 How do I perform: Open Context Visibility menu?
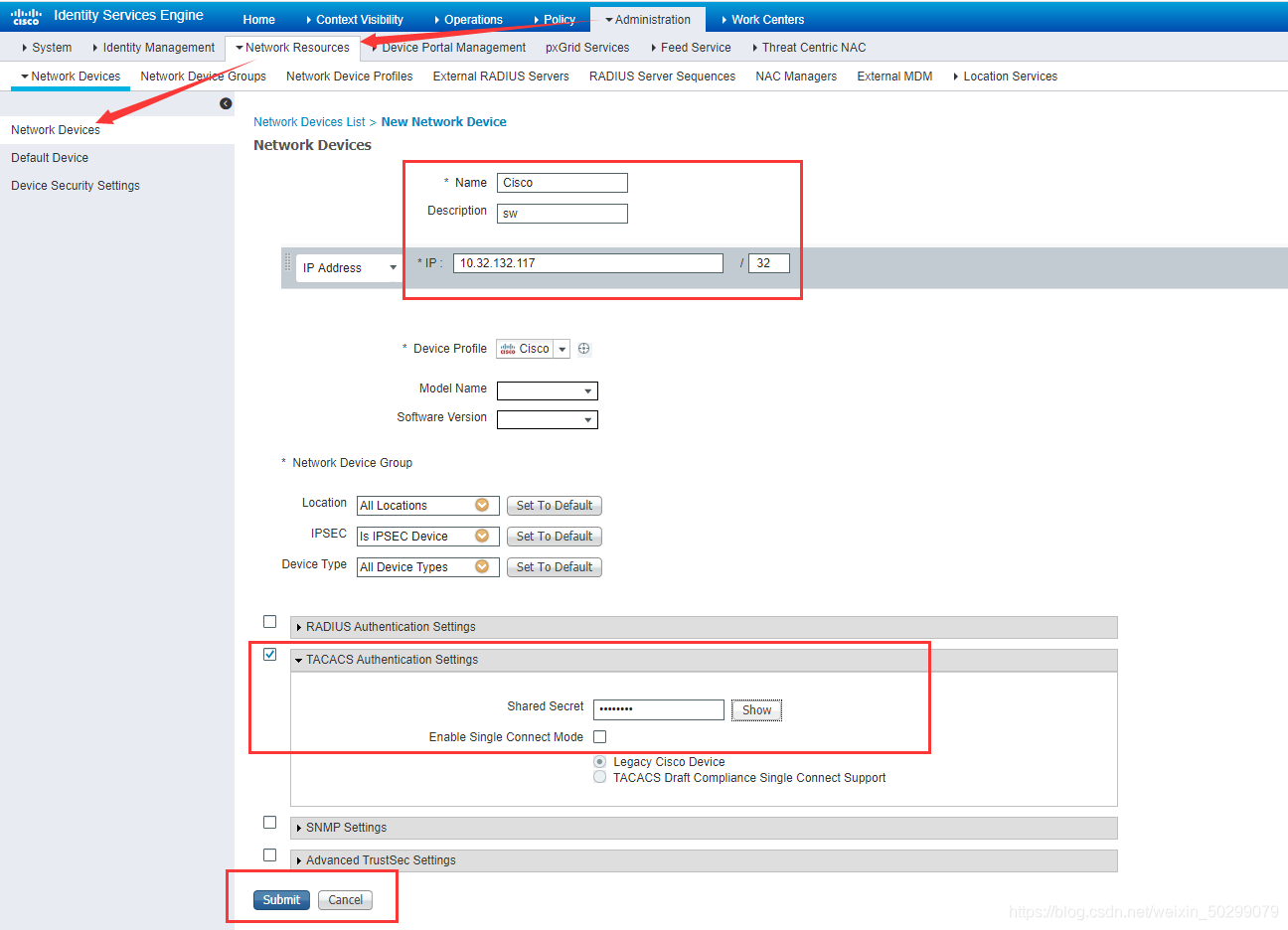tap(354, 20)
